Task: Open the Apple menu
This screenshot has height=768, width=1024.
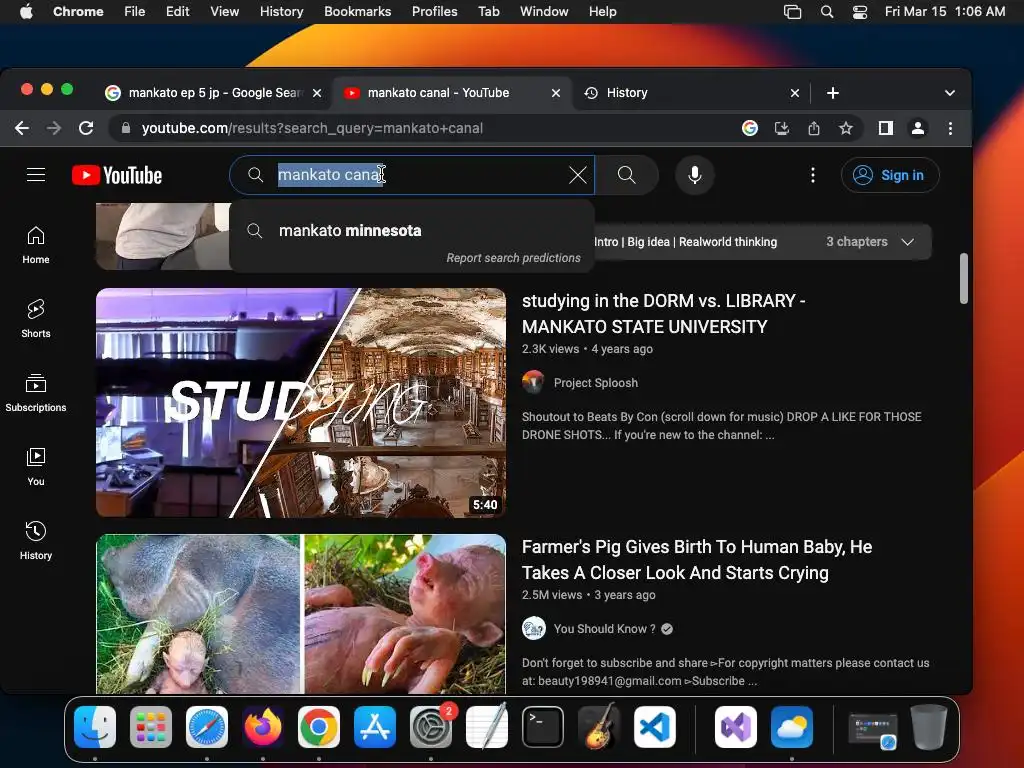Action: pos(26,11)
